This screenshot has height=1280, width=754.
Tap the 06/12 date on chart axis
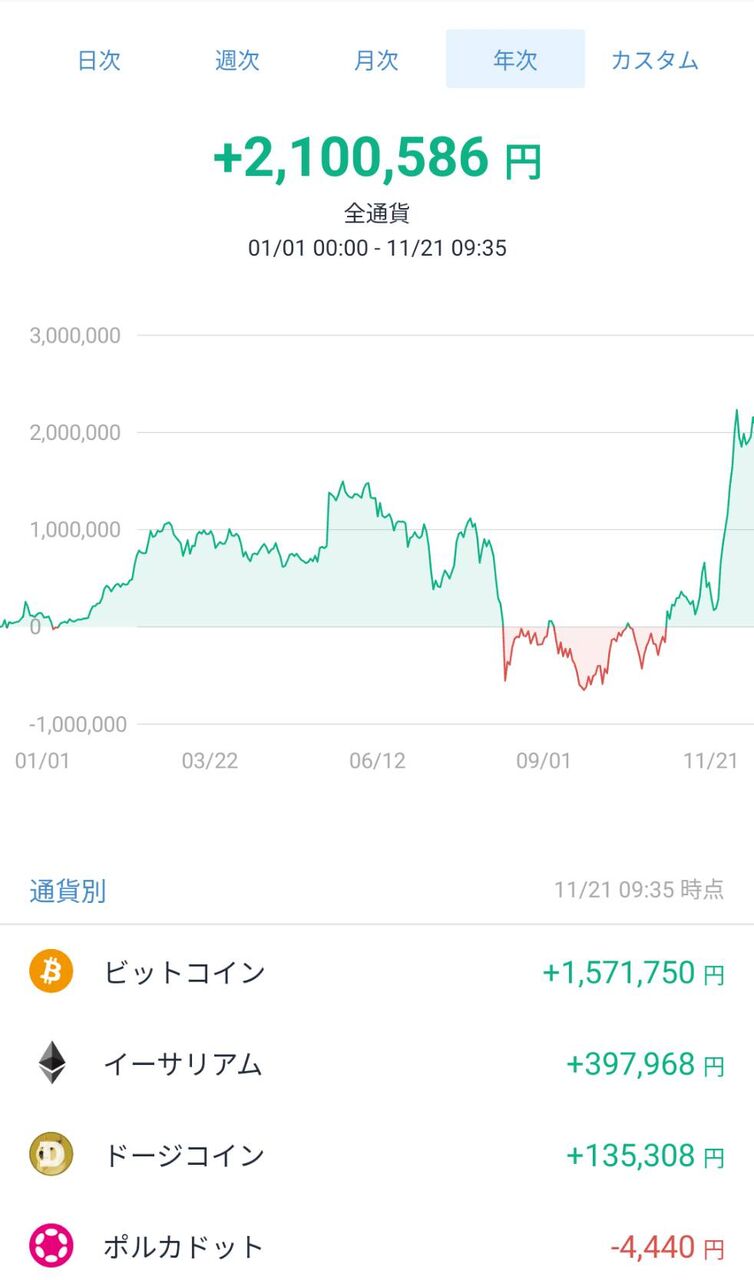[377, 761]
